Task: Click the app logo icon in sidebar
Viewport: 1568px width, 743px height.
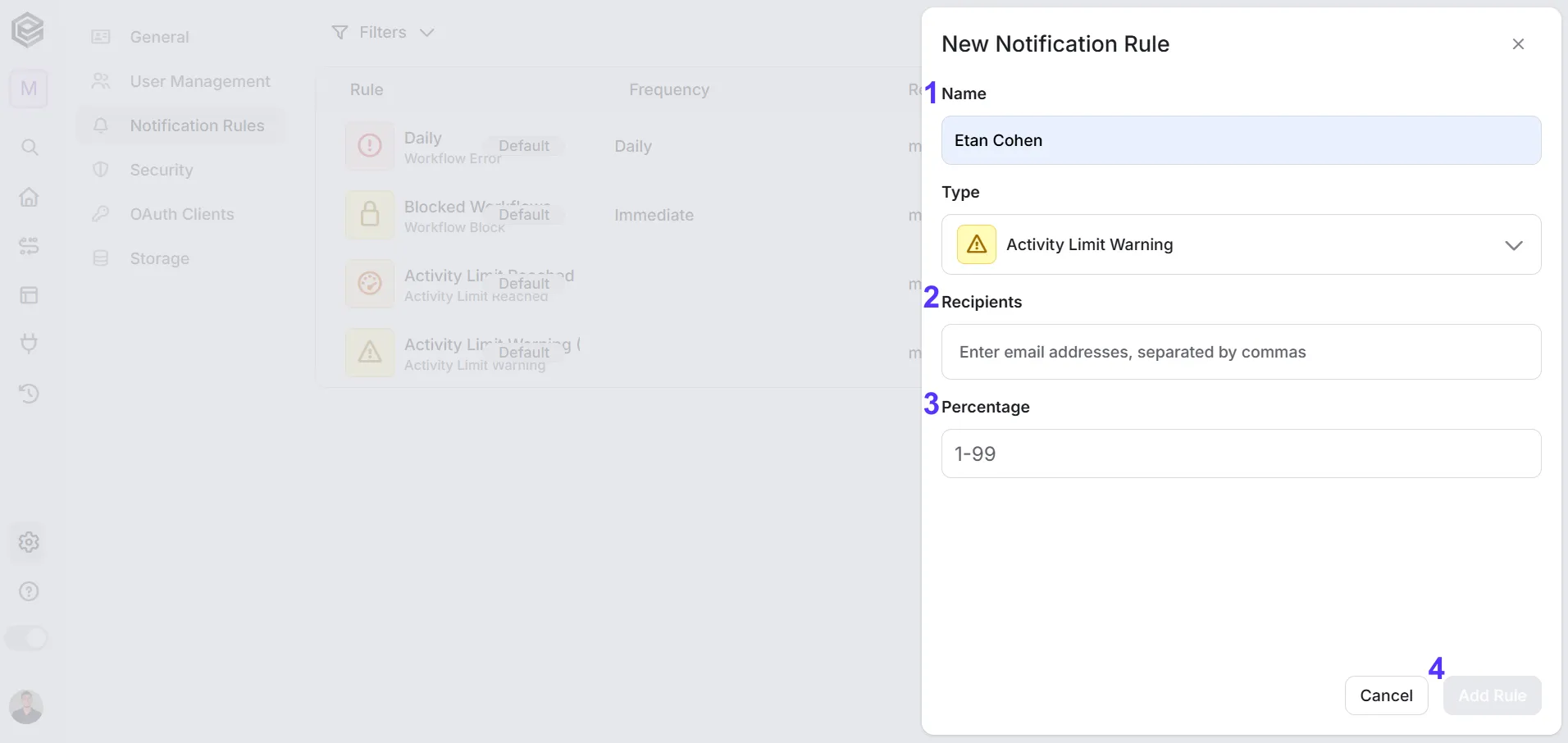Action: 28,30
